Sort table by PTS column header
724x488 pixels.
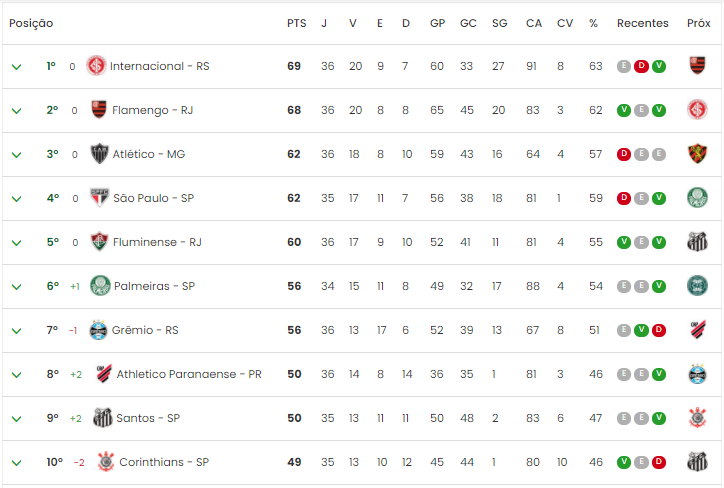(296, 23)
